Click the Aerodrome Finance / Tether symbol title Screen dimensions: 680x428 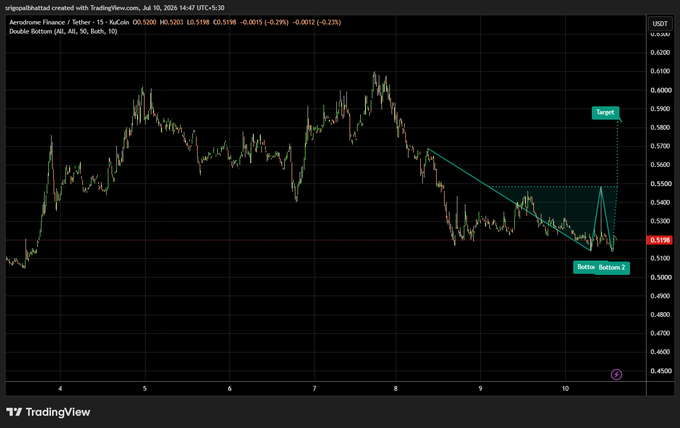tap(69, 22)
